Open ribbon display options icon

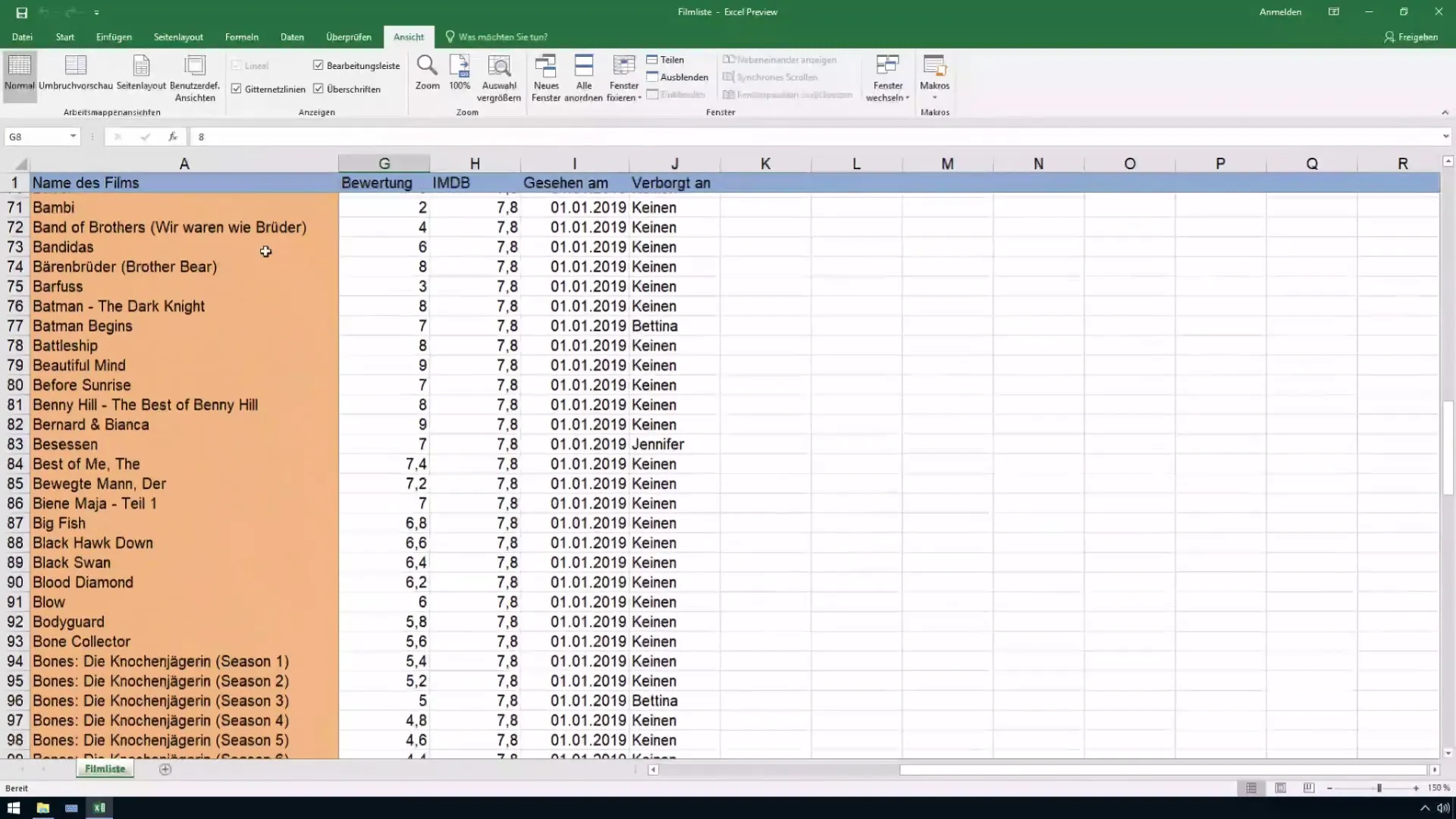1334,12
